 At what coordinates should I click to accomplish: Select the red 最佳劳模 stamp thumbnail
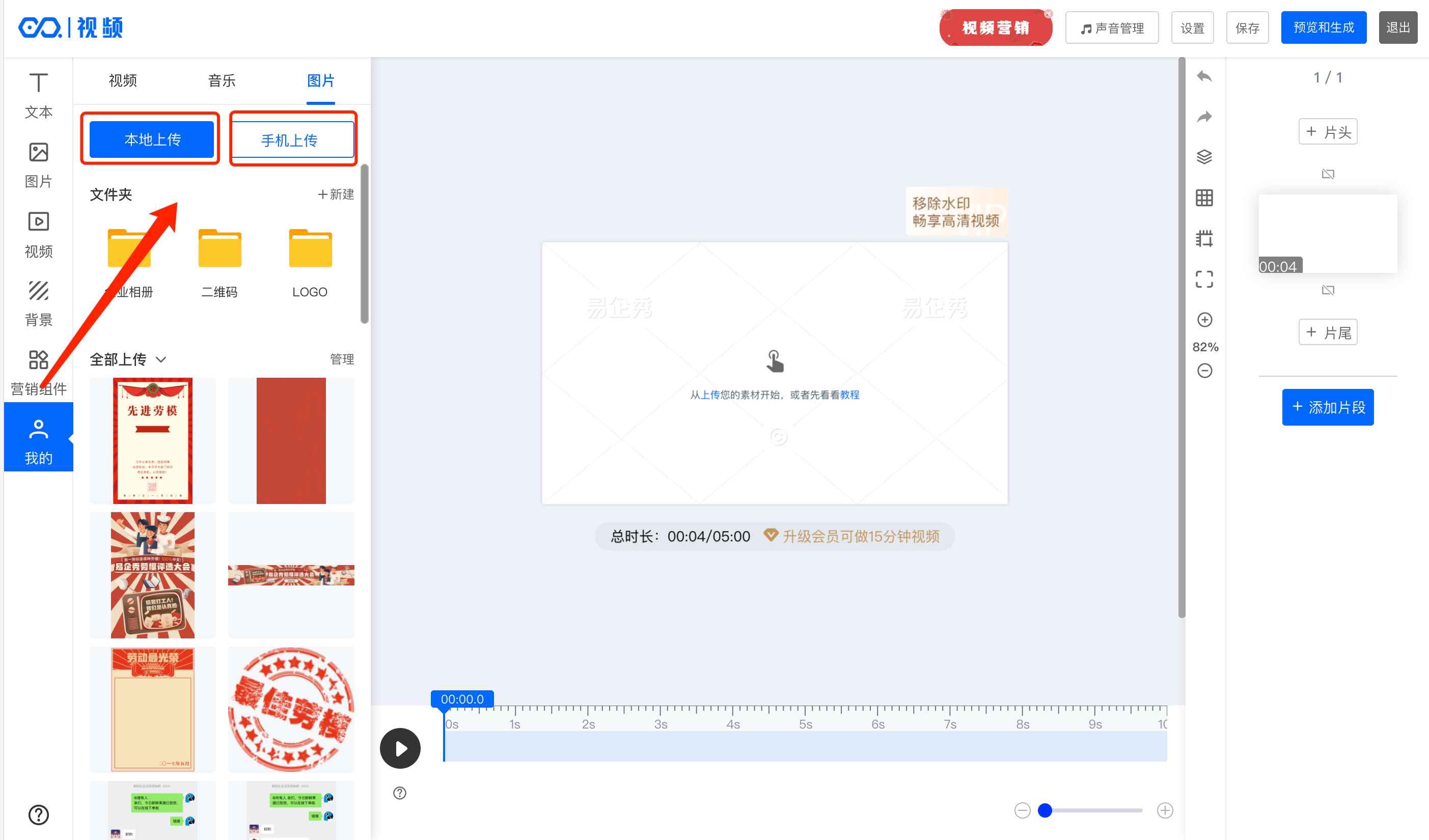click(x=291, y=710)
